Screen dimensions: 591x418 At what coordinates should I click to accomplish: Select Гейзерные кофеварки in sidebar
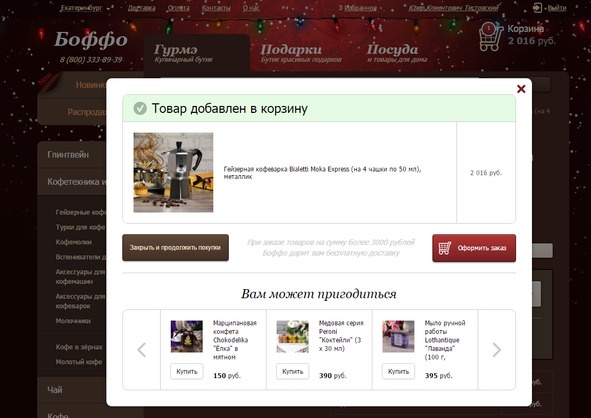tap(81, 212)
